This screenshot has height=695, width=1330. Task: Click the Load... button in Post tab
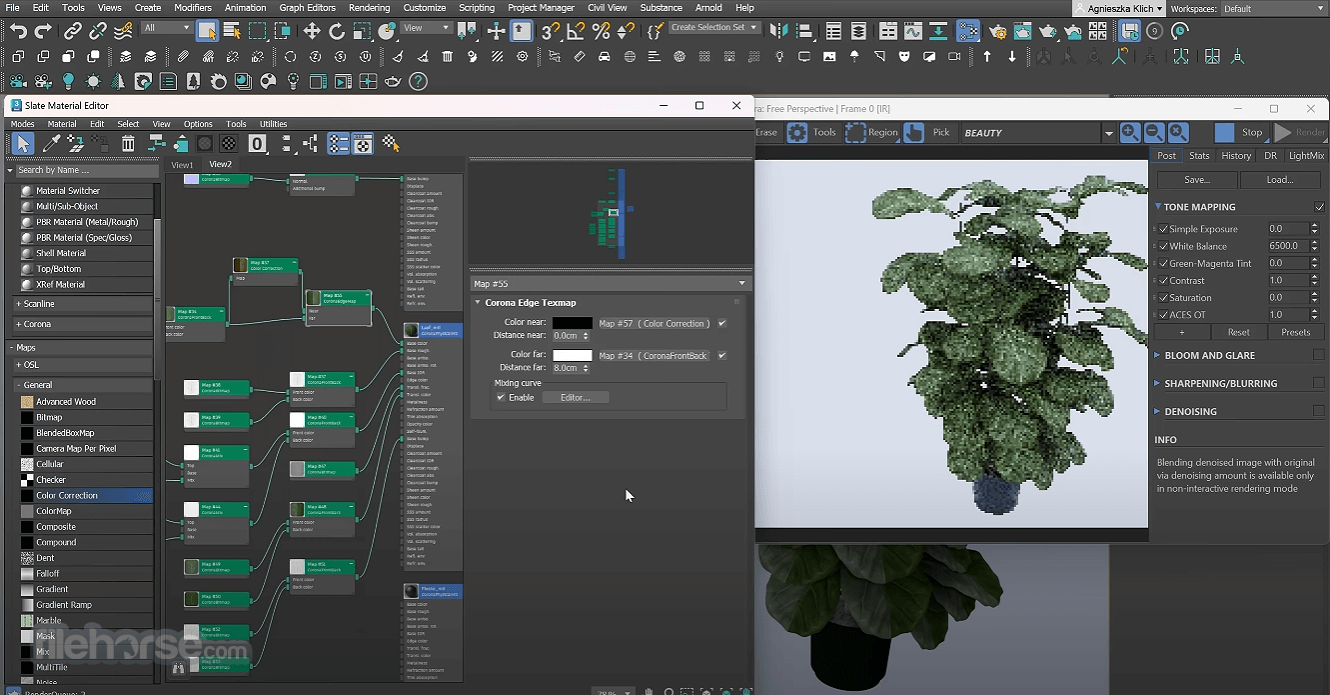(x=1280, y=180)
